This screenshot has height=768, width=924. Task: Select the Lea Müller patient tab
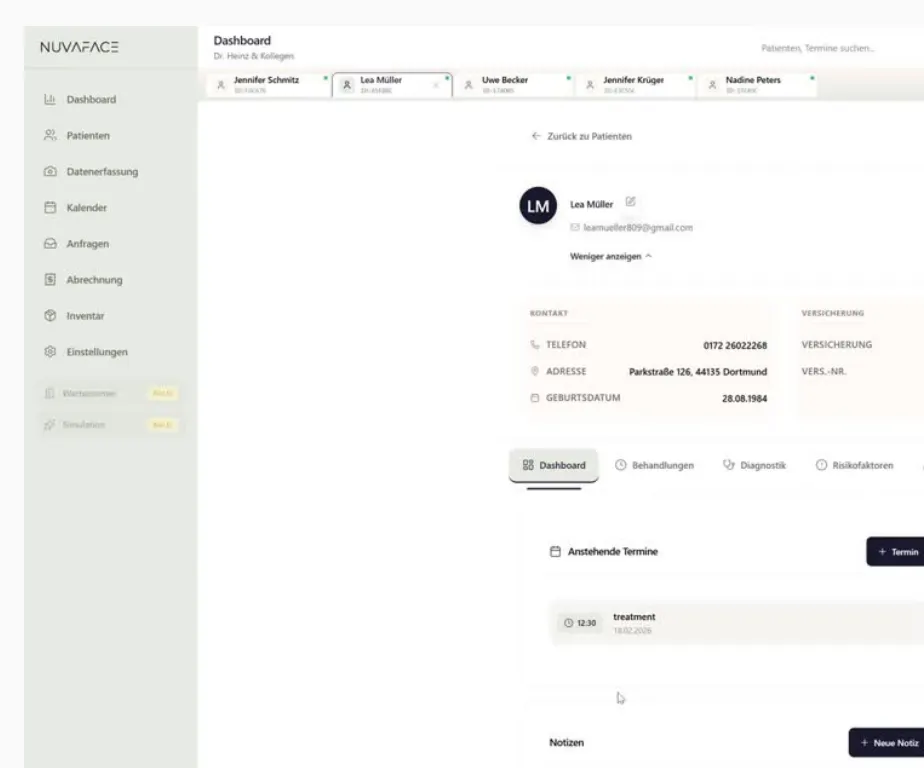click(392, 85)
